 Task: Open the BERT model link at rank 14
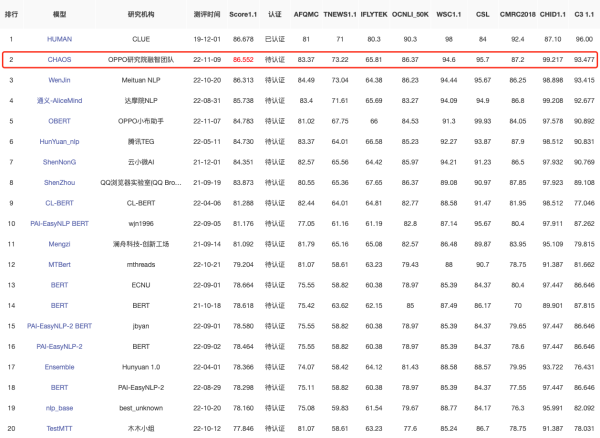59,306
